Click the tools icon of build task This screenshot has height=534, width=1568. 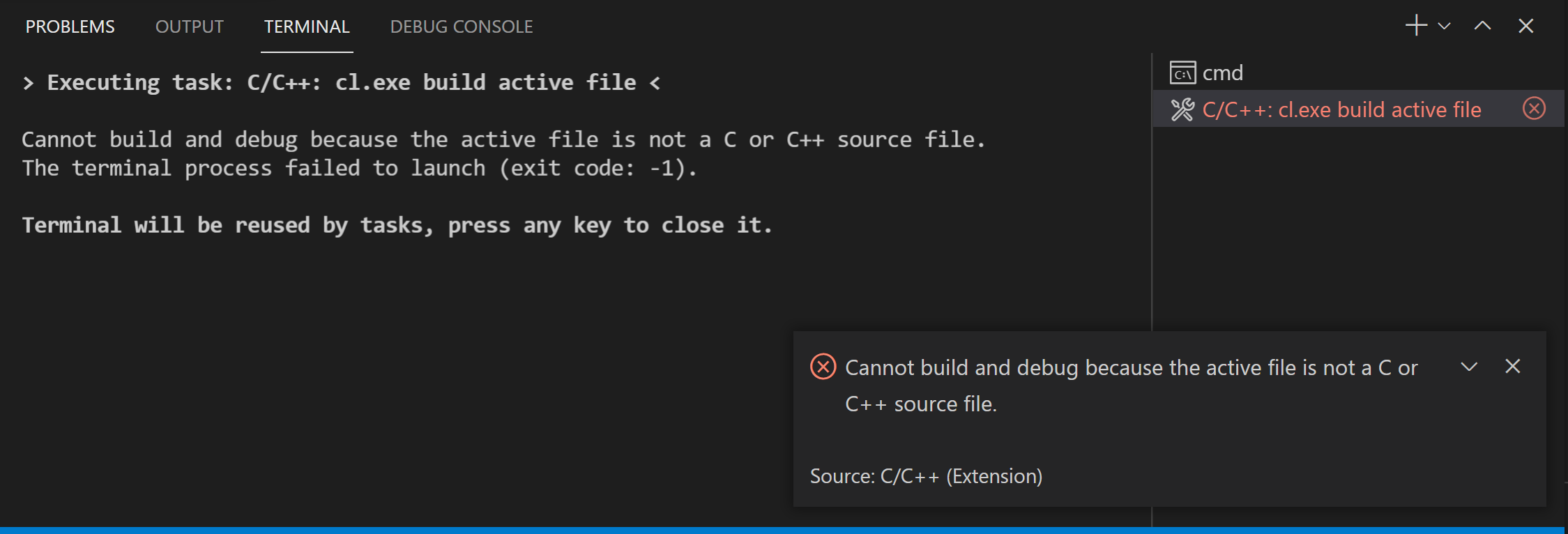pos(1182,109)
